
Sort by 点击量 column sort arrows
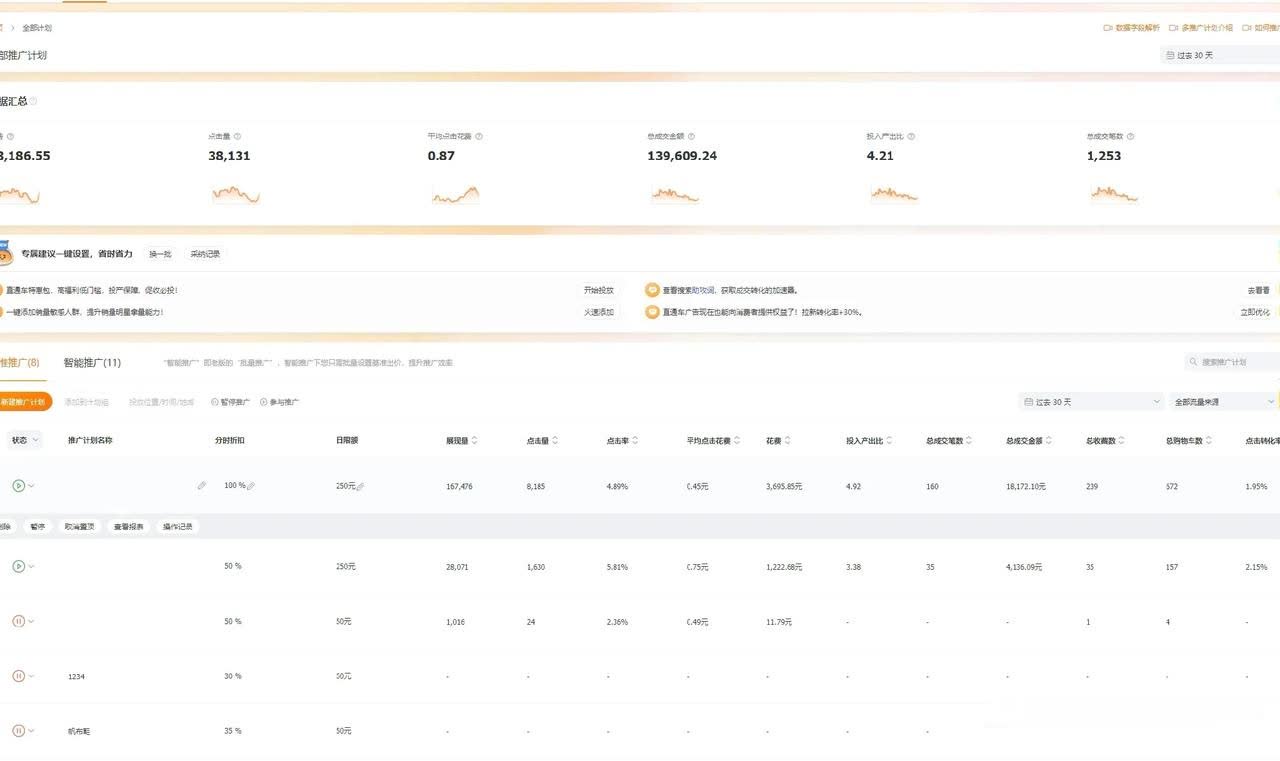click(555, 440)
